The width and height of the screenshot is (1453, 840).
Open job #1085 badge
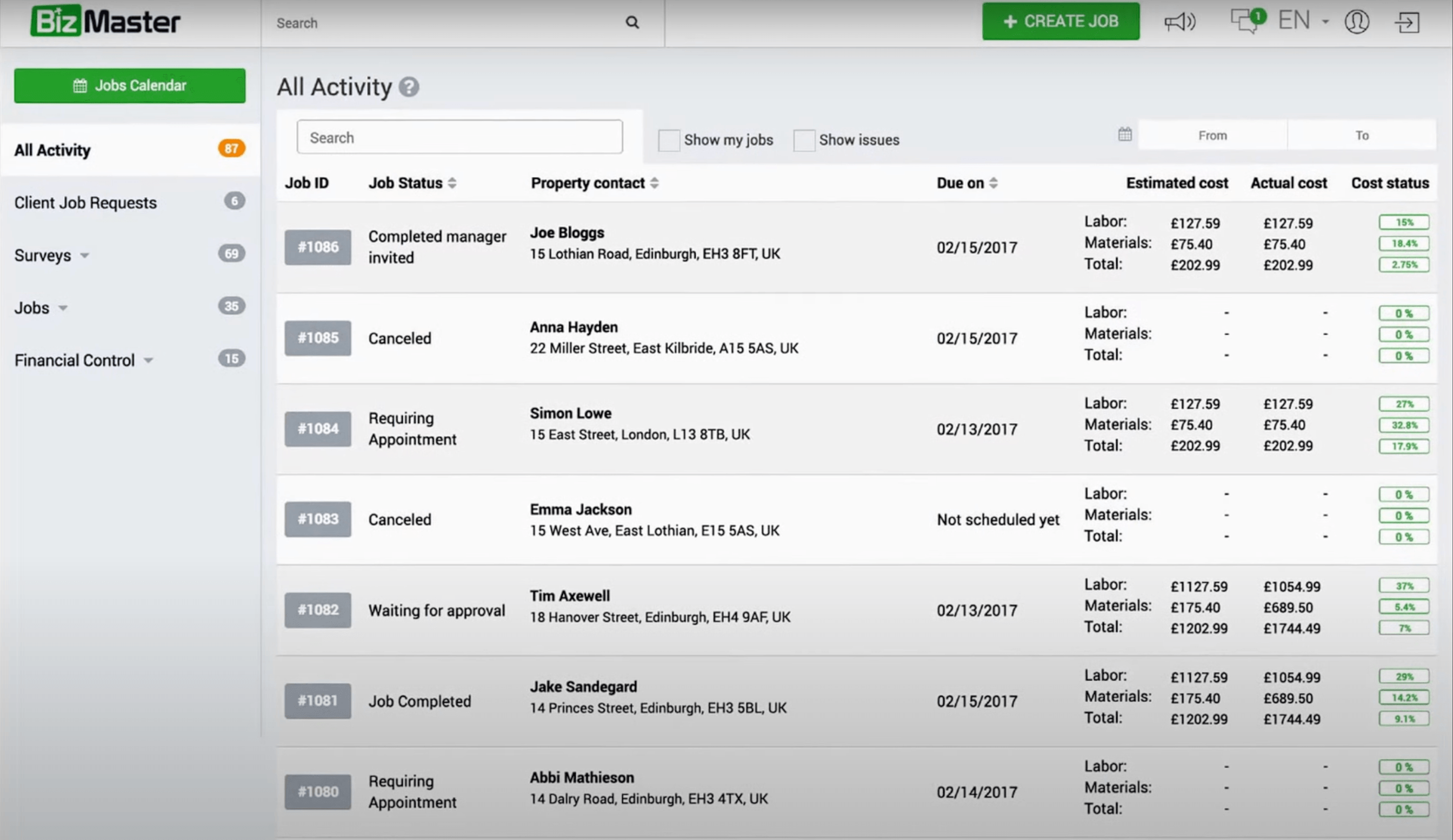[x=318, y=338]
